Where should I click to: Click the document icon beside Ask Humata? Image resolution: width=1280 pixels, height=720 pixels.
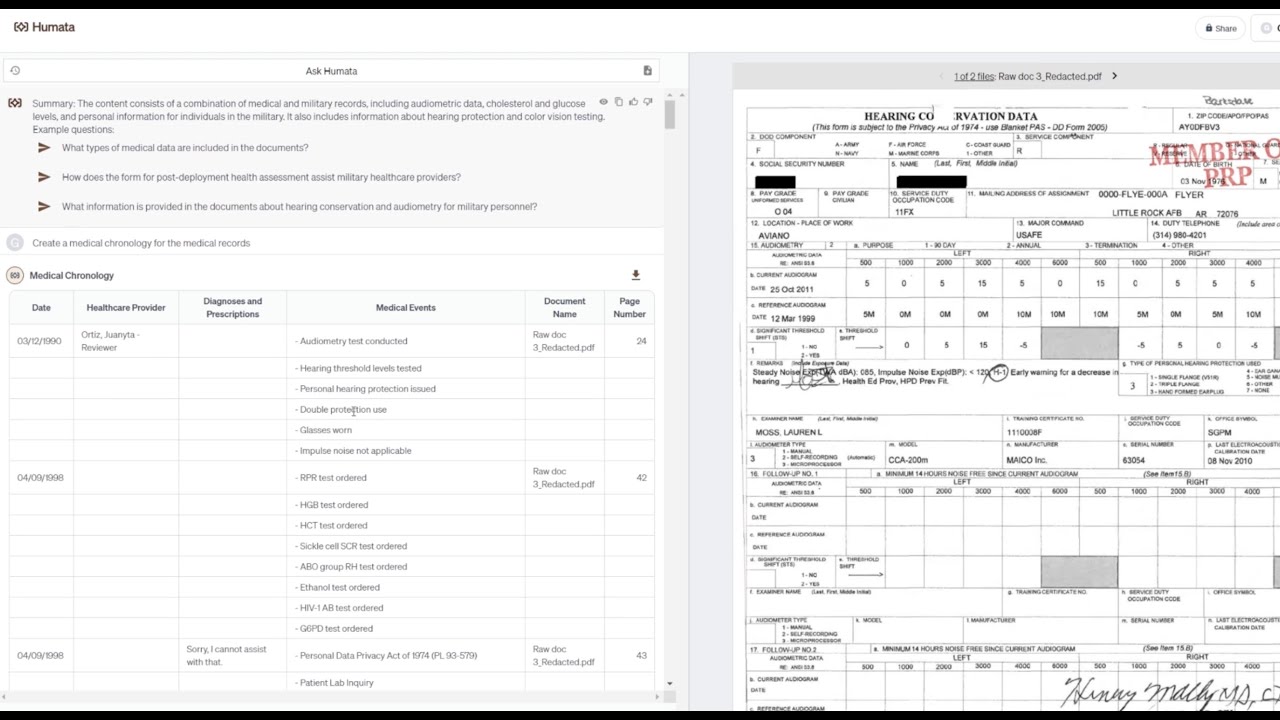[x=647, y=71]
